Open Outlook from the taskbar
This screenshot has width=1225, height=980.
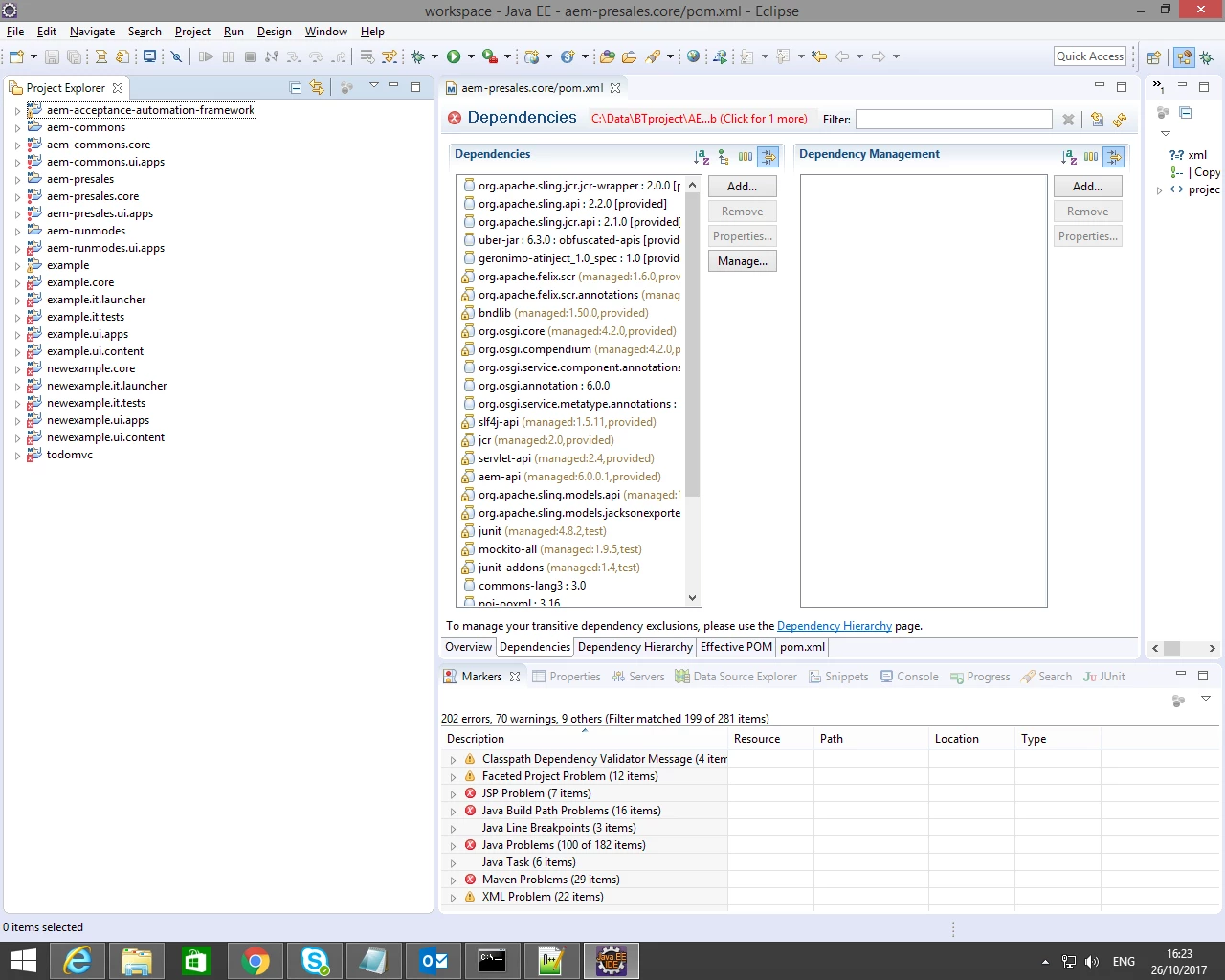(433, 961)
